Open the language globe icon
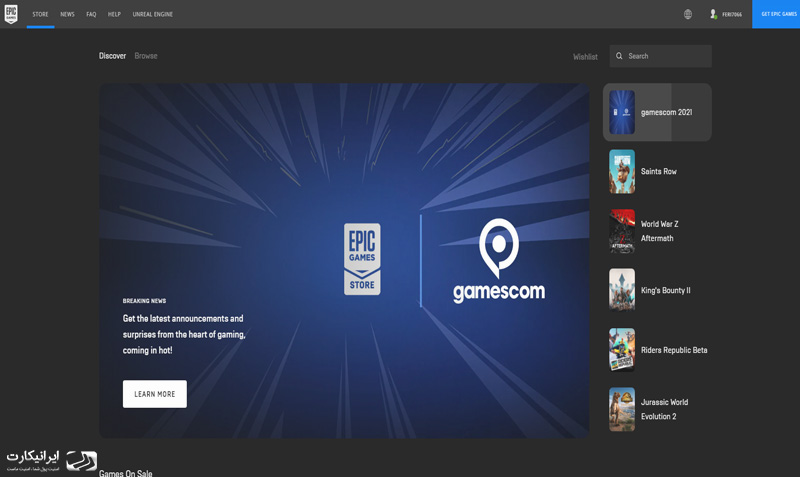 pyautogui.click(x=688, y=14)
